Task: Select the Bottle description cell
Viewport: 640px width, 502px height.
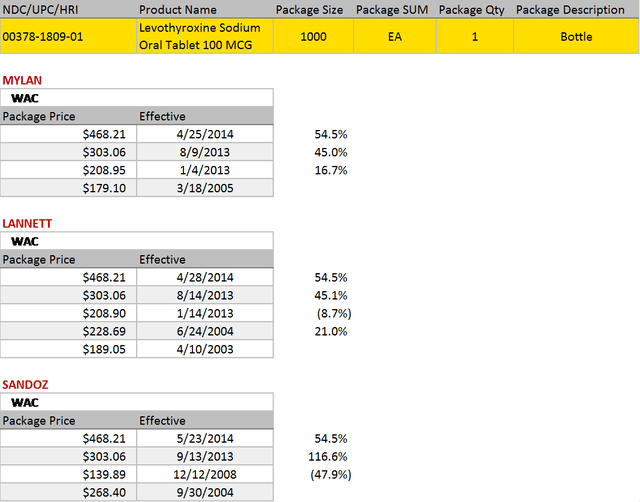Action: pyautogui.click(x=576, y=36)
